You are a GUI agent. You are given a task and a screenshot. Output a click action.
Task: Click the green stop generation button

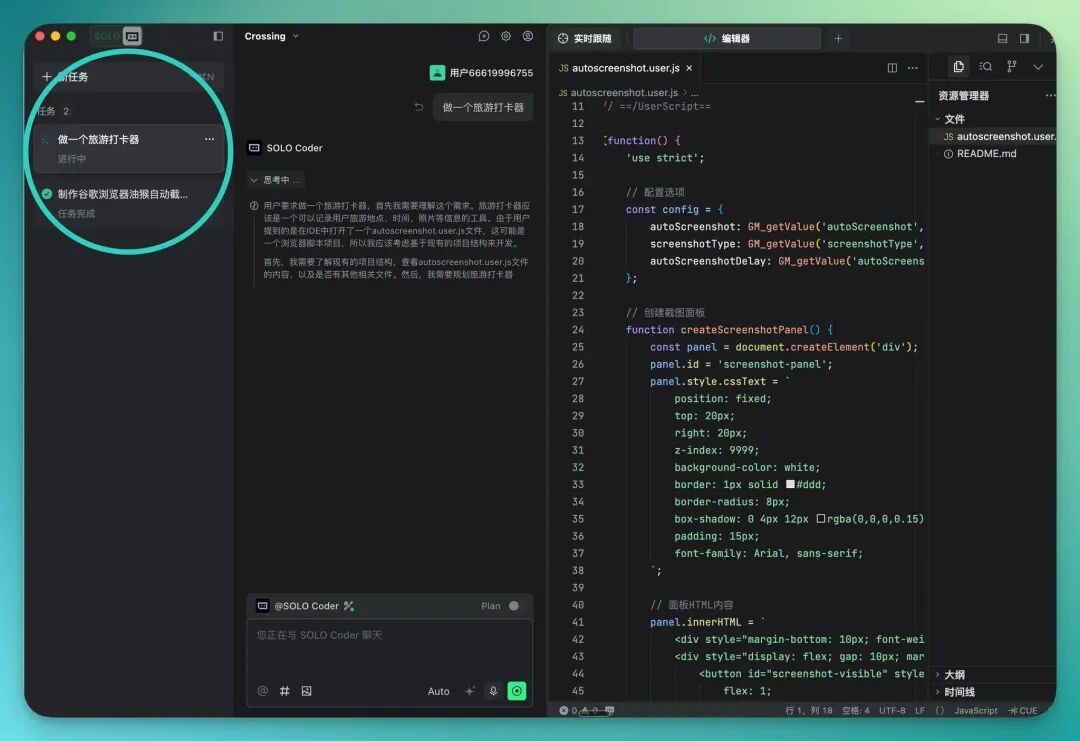pyautogui.click(x=517, y=691)
